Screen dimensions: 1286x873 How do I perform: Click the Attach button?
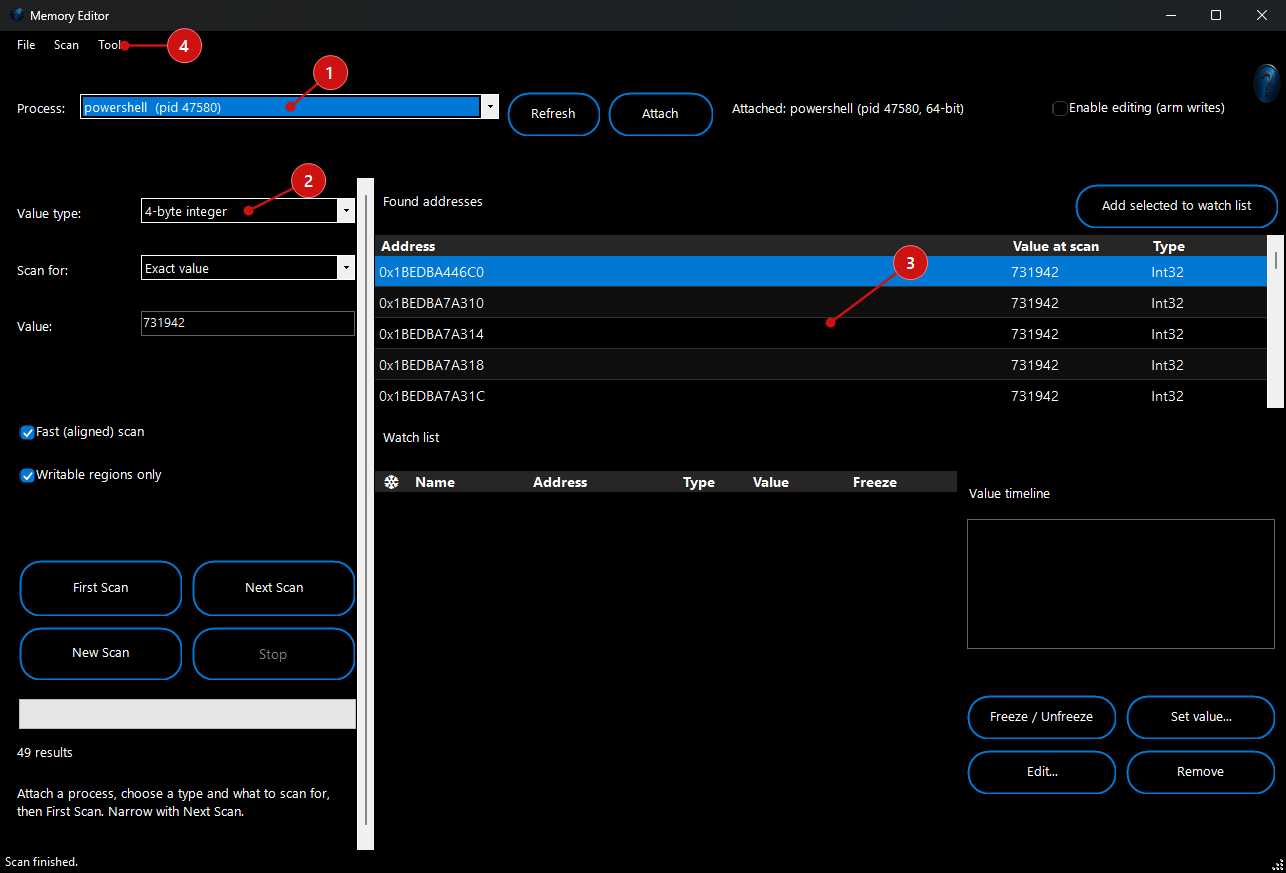660,114
